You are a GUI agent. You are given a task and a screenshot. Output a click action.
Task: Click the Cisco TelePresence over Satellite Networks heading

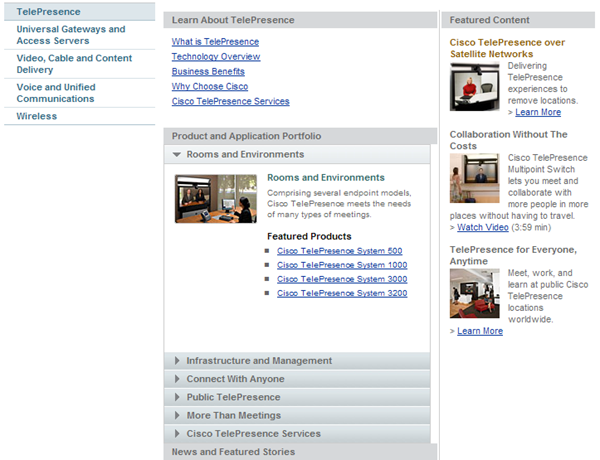(507, 48)
